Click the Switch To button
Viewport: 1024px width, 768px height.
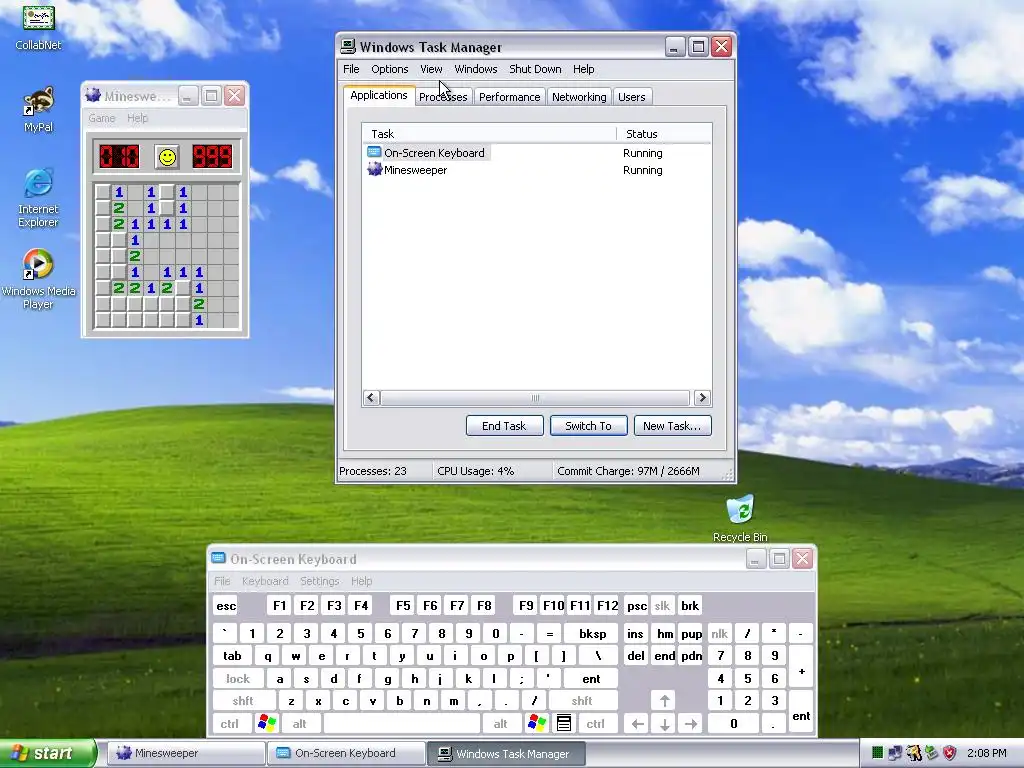pos(588,426)
